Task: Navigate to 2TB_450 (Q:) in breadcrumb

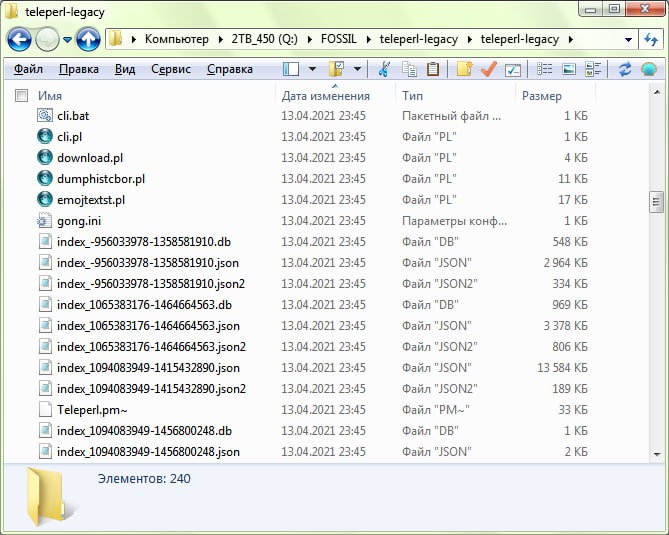Action: (x=265, y=39)
